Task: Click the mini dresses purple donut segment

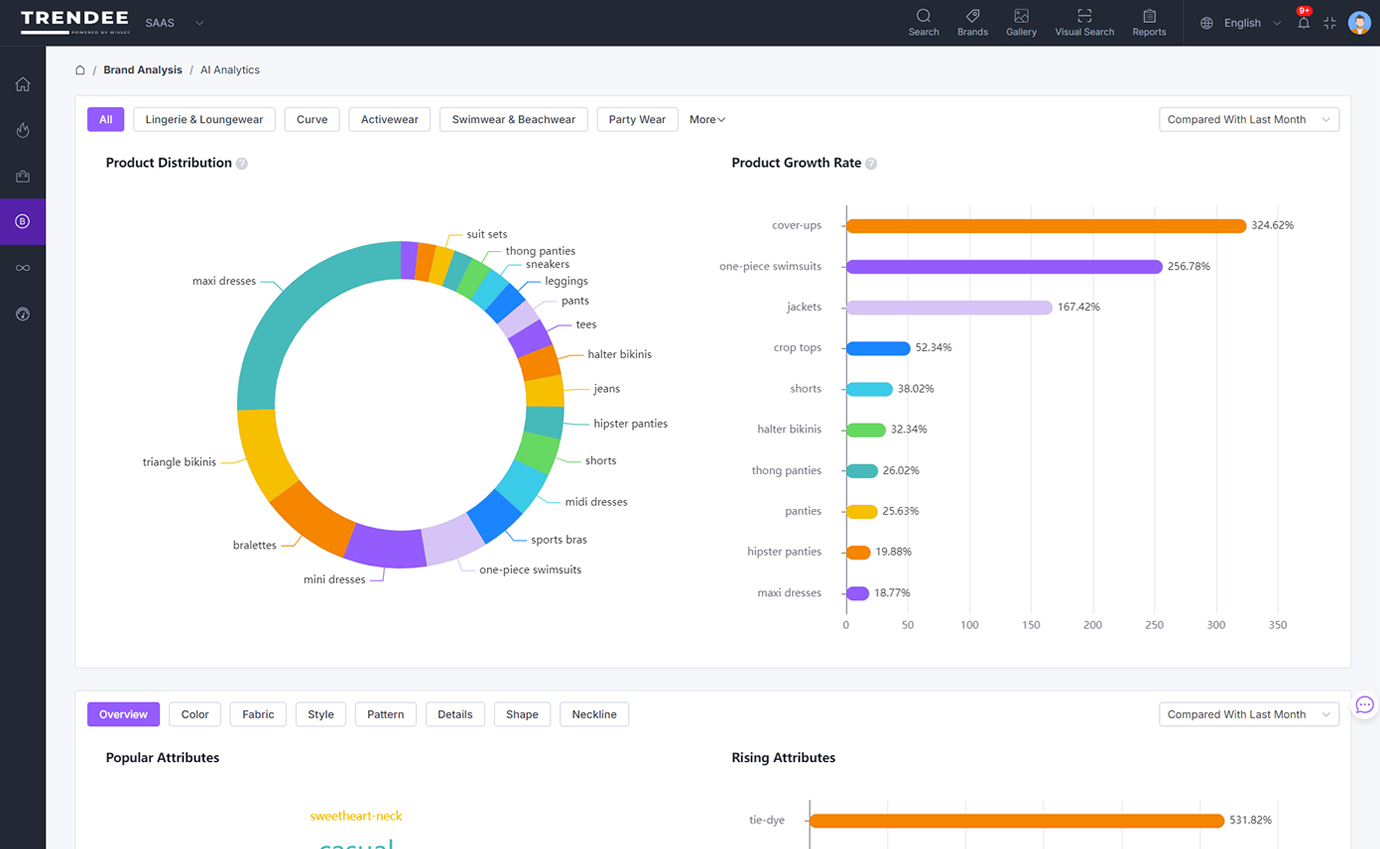Action: [385, 546]
